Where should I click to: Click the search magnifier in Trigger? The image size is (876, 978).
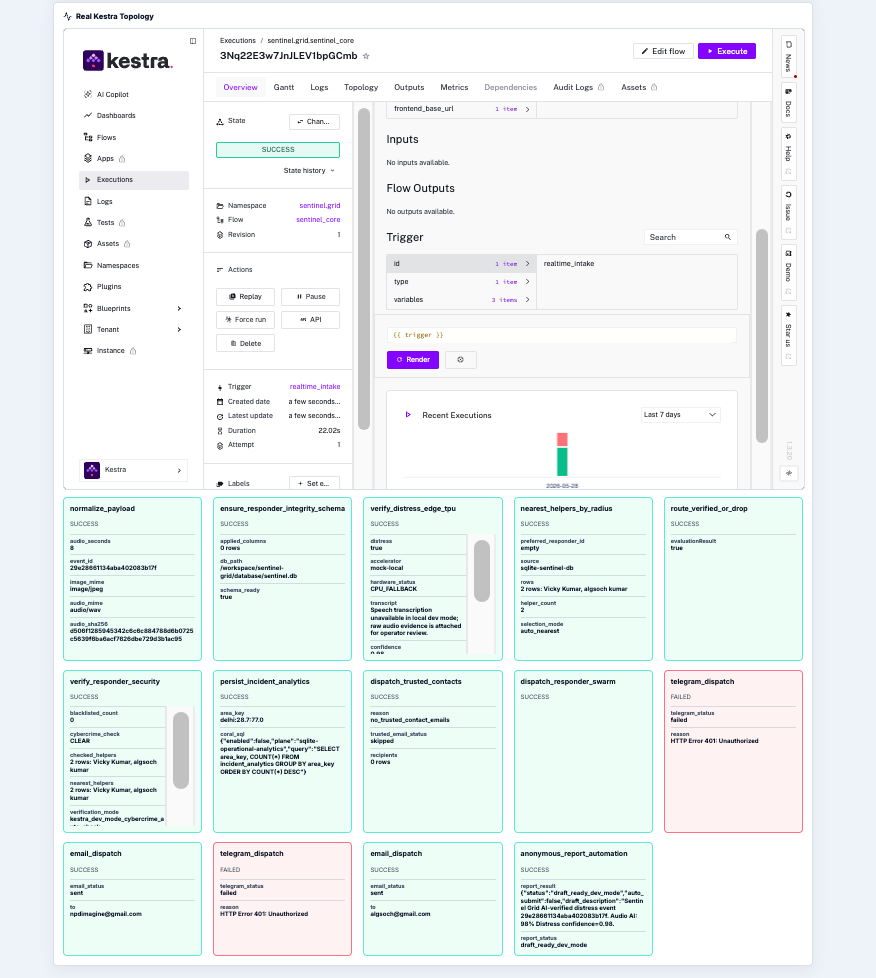tap(728, 237)
